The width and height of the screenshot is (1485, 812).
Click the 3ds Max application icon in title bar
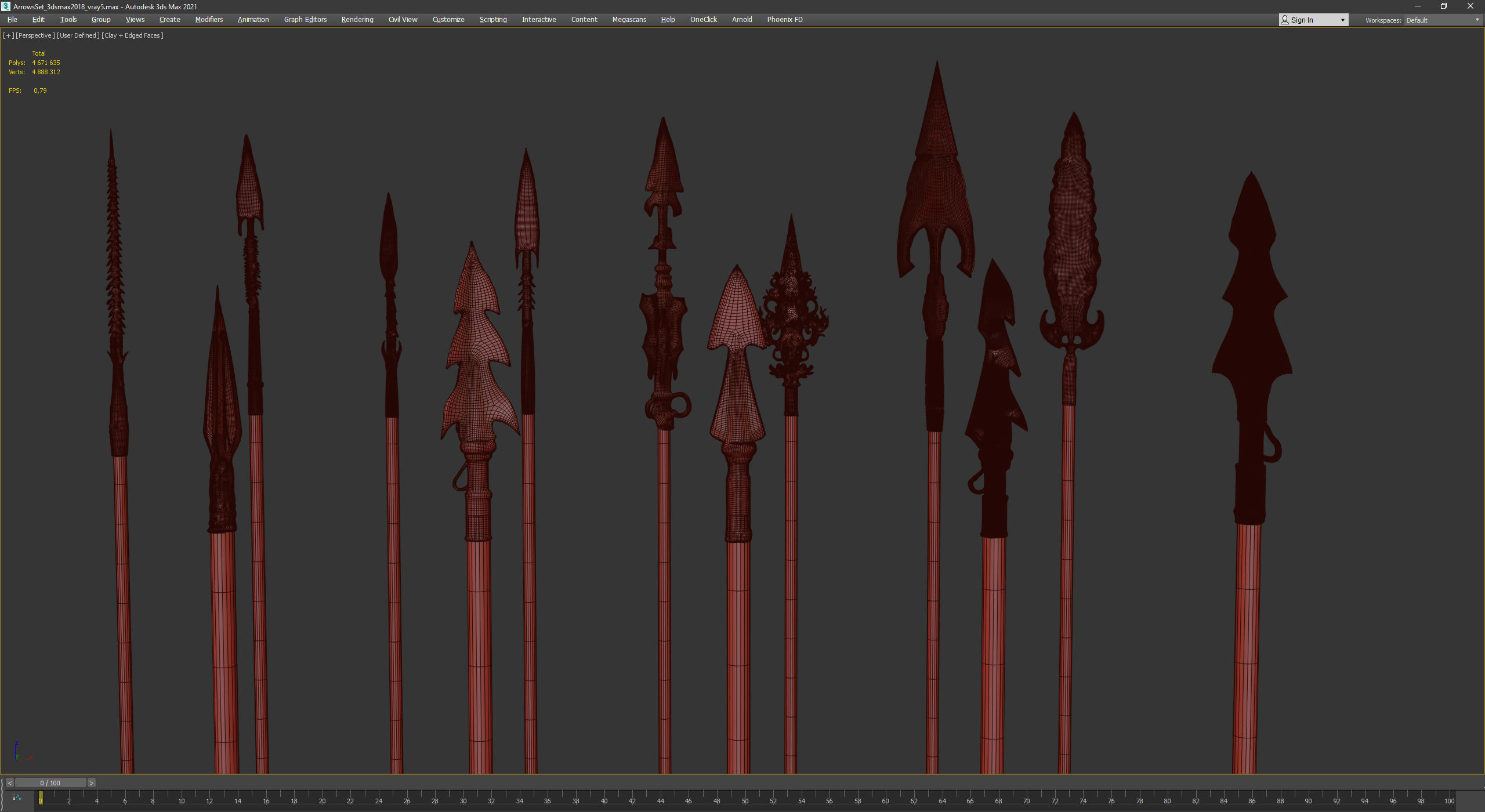(x=6, y=6)
